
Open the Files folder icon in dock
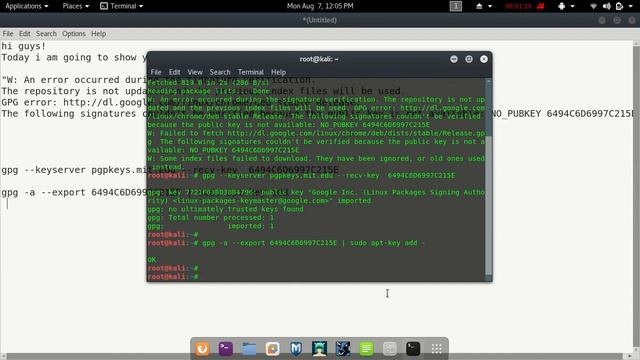coord(249,349)
